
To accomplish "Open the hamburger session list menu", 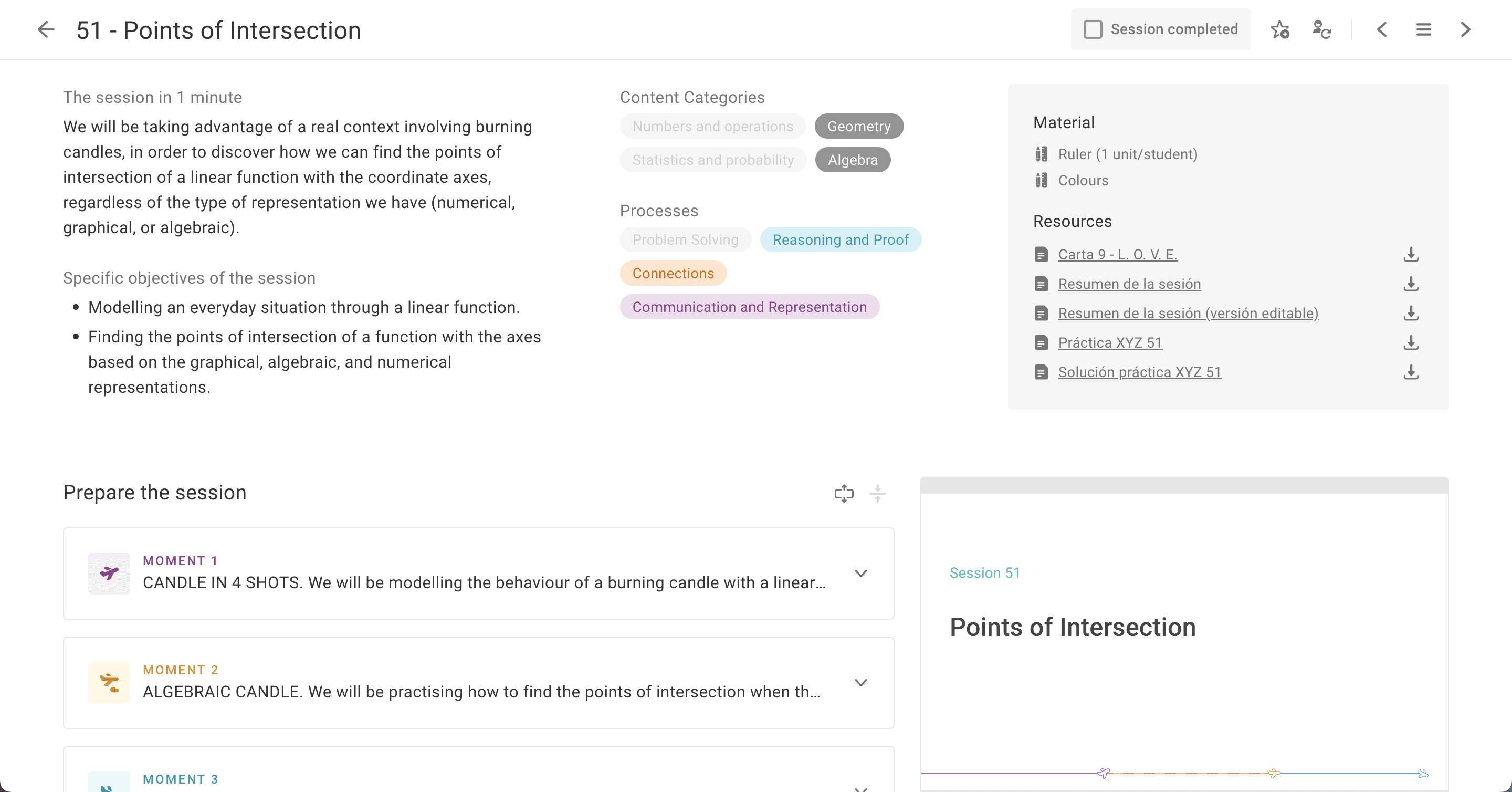I will pyautogui.click(x=1423, y=29).
